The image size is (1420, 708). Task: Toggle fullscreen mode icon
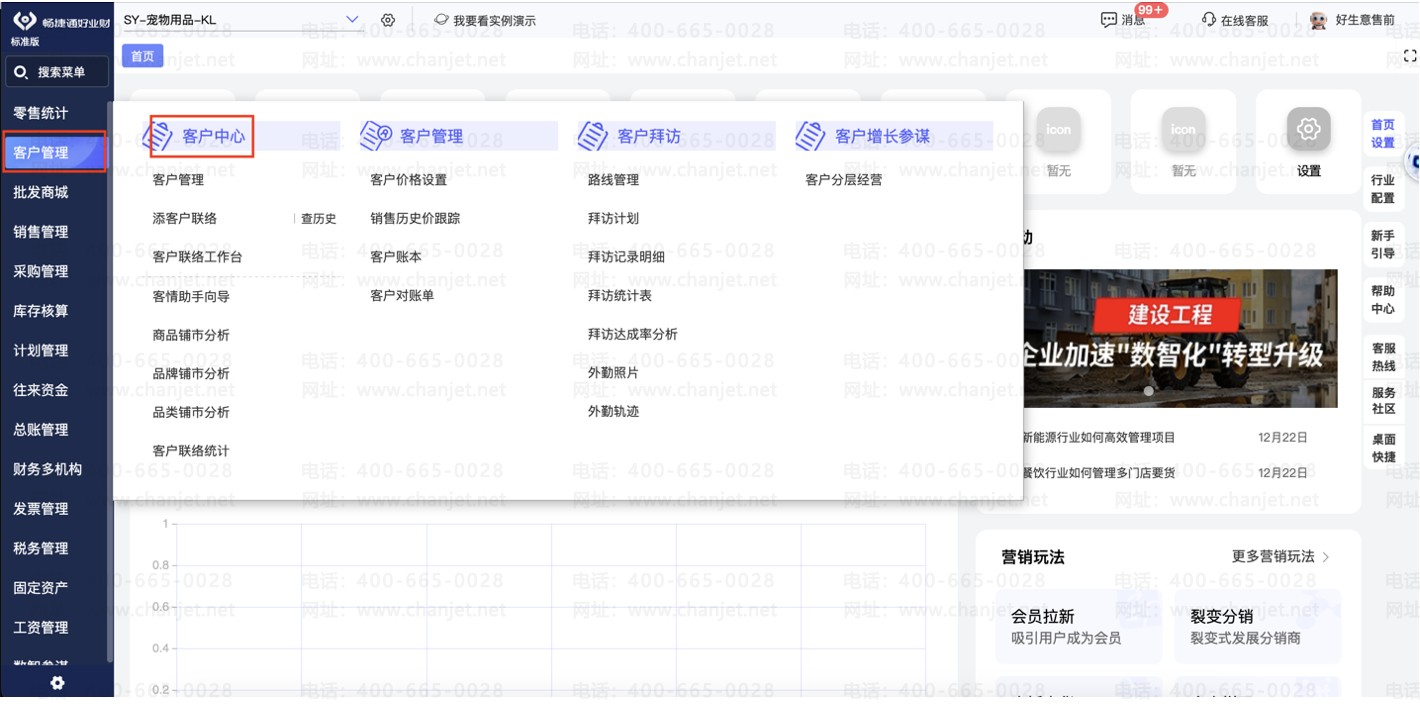click(1410, 56)
